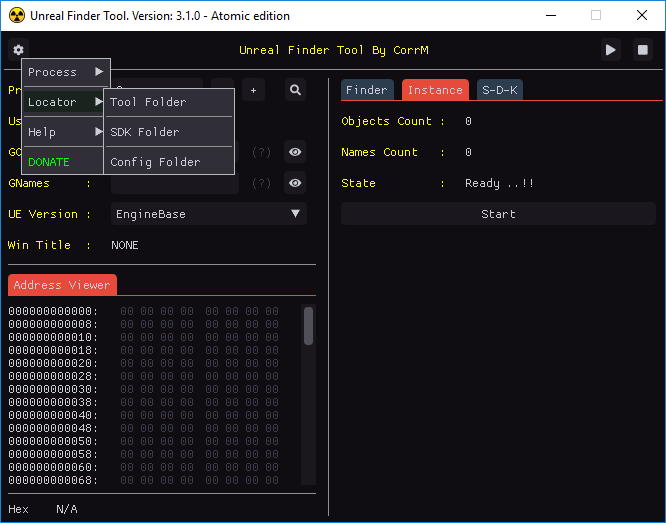Switch to the Finder tab
666x523 pixels.
(x=367, y=90)
